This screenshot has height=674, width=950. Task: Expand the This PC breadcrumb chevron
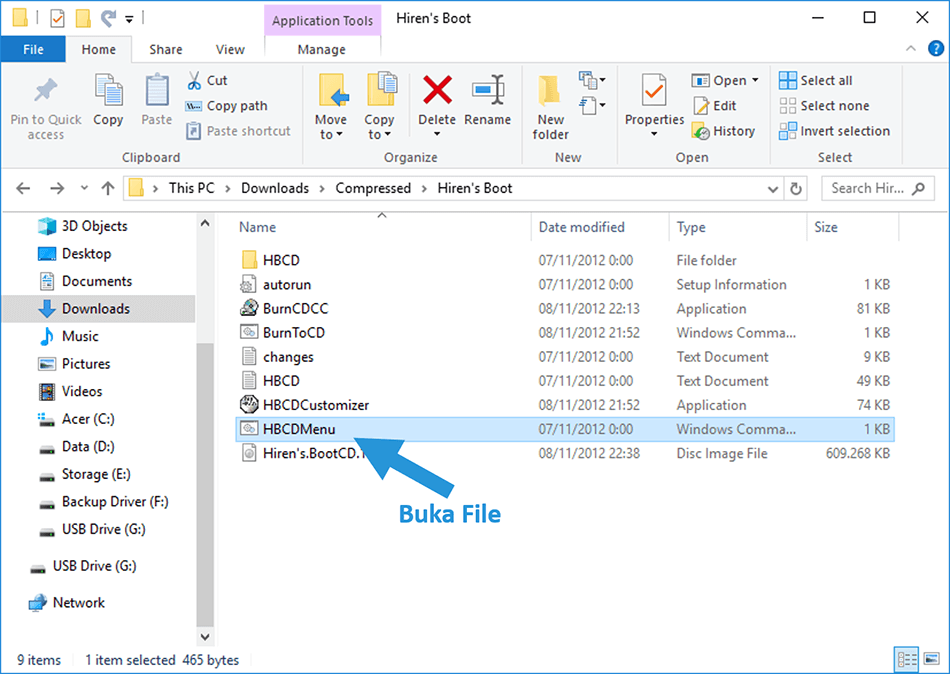[x=228, y=189]
